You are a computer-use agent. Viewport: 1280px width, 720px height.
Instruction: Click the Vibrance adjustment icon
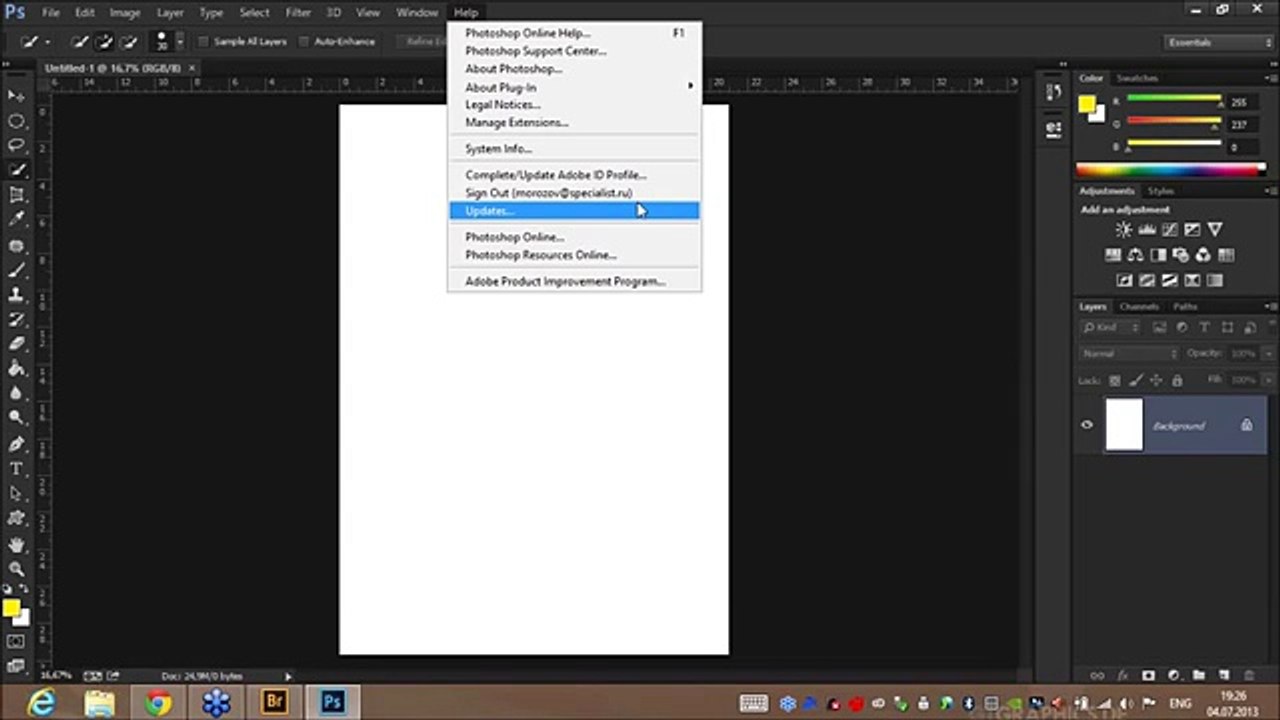coord(1215,230)
